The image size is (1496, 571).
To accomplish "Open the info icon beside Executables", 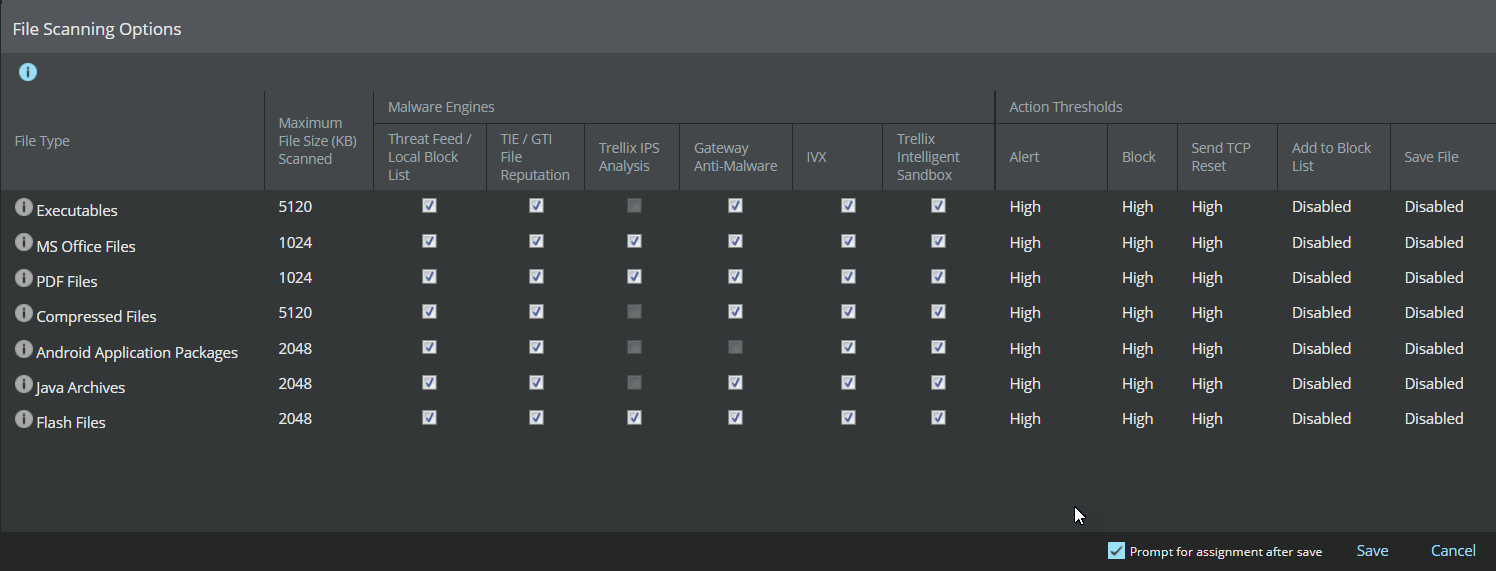I will pyautogui.click(x=24, y=207).
